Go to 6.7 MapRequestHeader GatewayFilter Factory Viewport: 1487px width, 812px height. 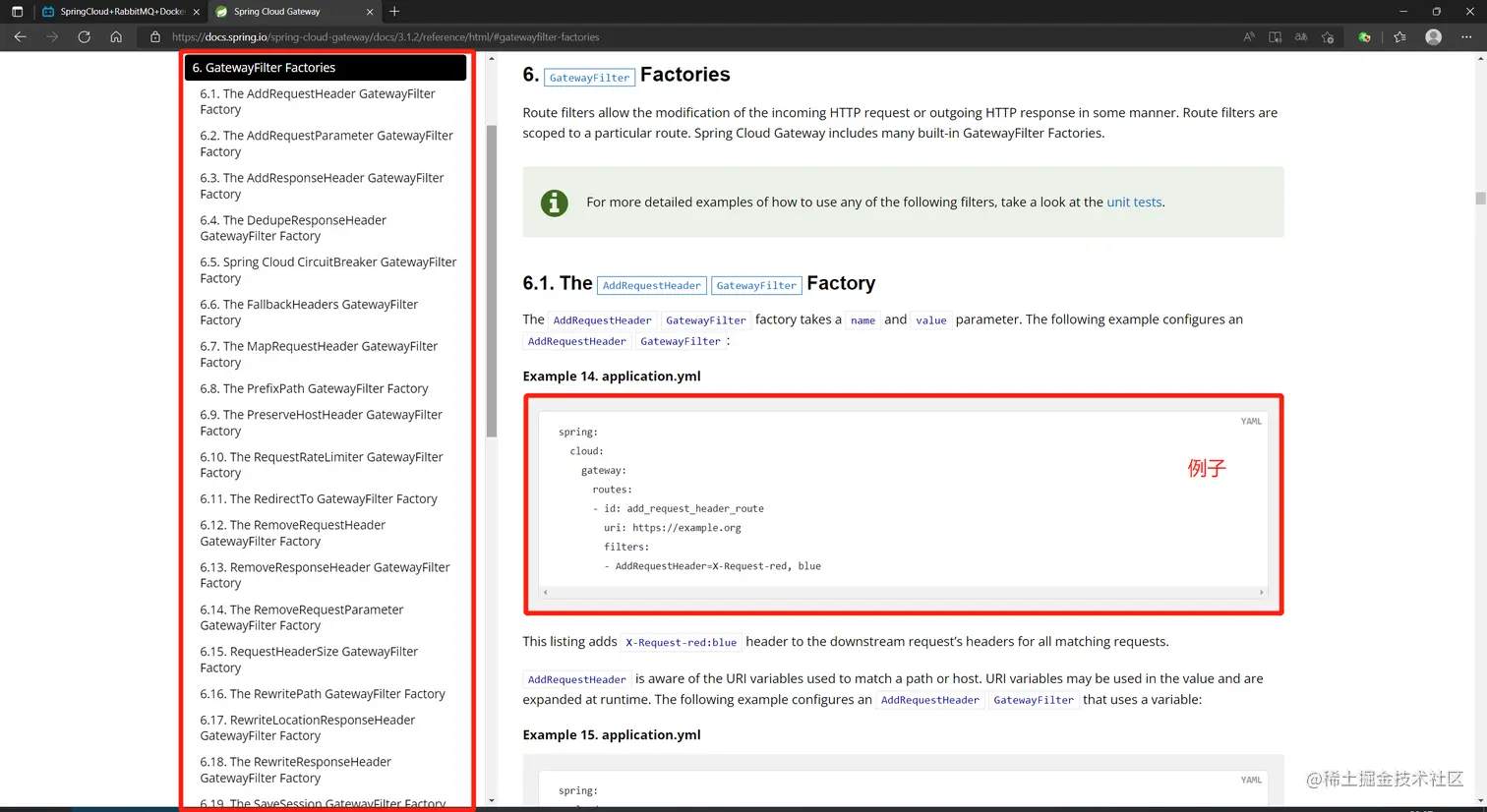pos(319,354)
